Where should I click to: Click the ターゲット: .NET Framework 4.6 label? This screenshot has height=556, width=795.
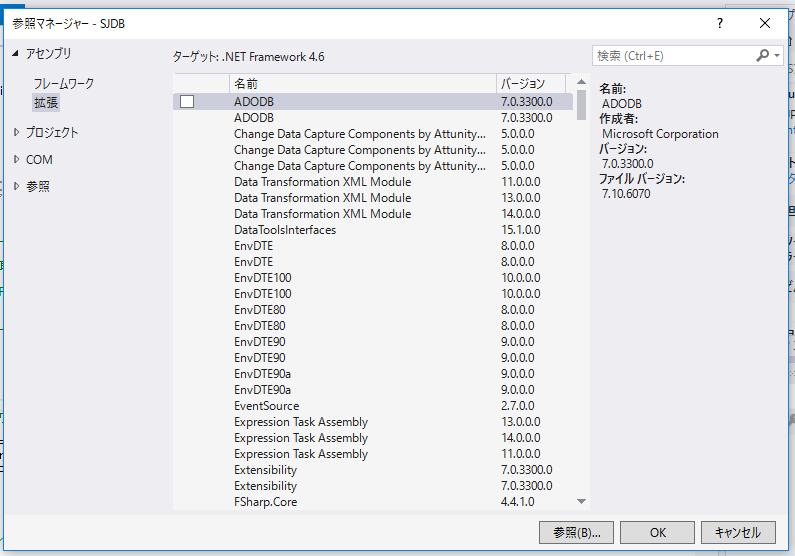tap(248, 57)
